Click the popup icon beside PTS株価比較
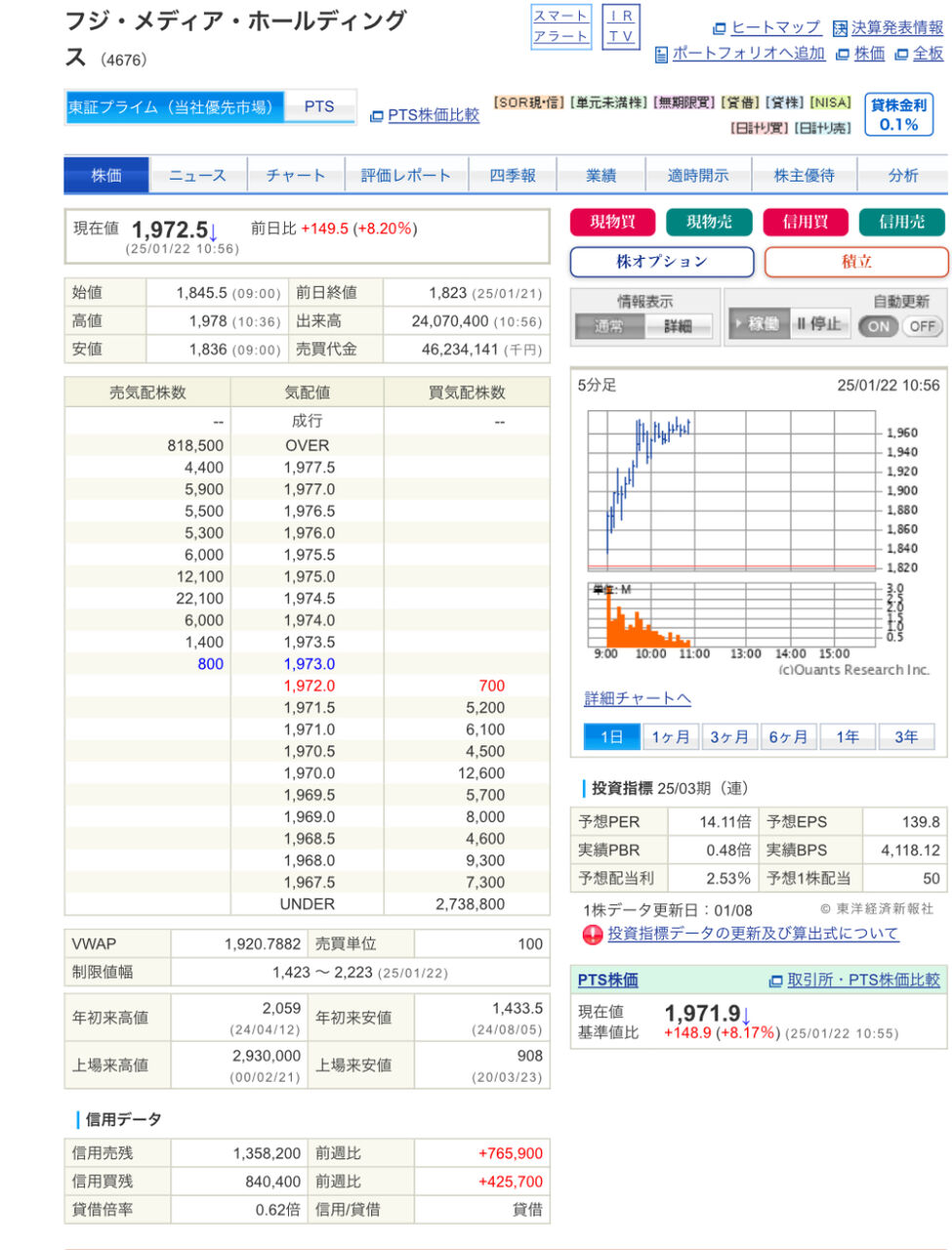The height and width of the screenshot is (1250, 952). [376, 116]
